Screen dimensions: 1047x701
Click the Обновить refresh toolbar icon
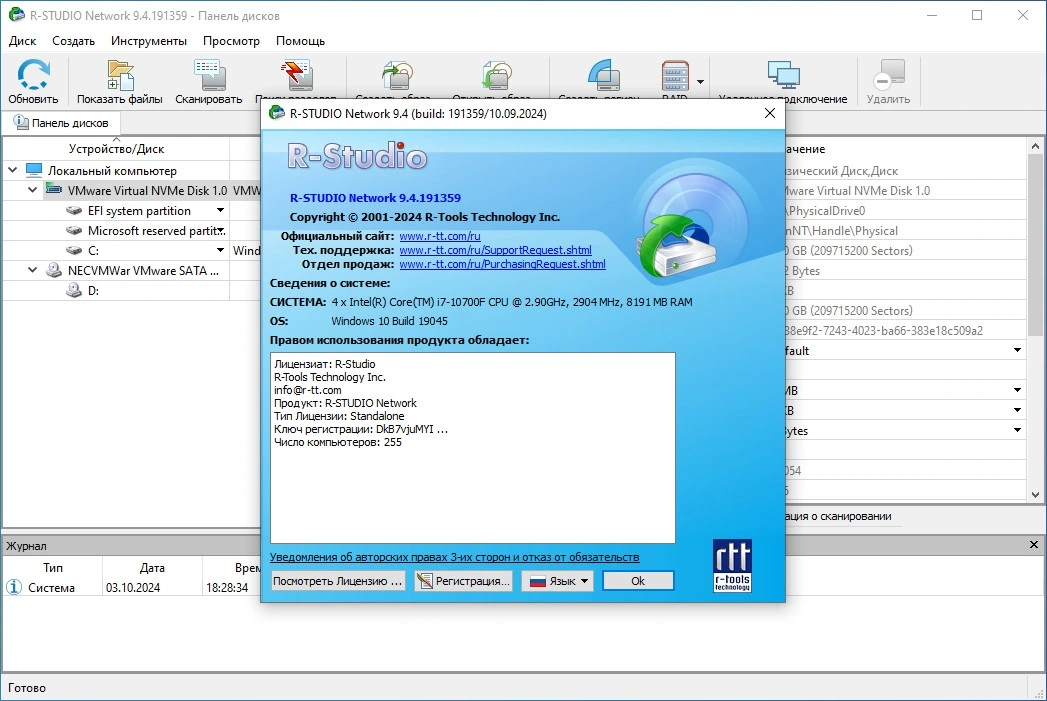click(33, 75)
